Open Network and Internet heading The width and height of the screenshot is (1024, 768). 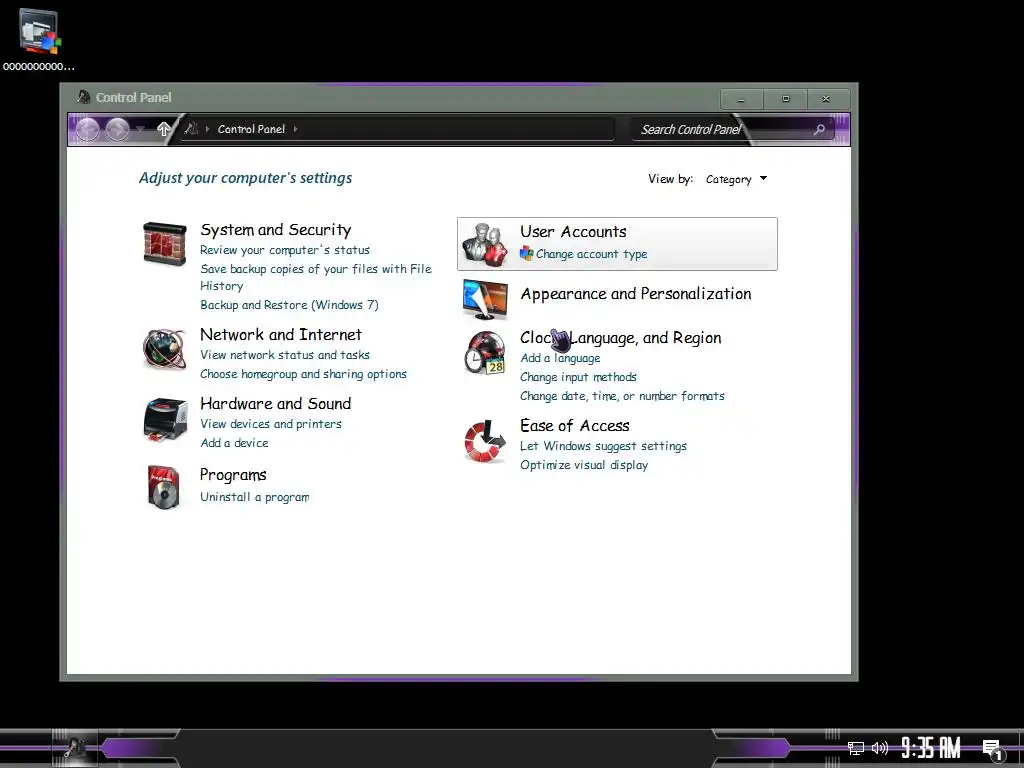click(x=281, y=334)
